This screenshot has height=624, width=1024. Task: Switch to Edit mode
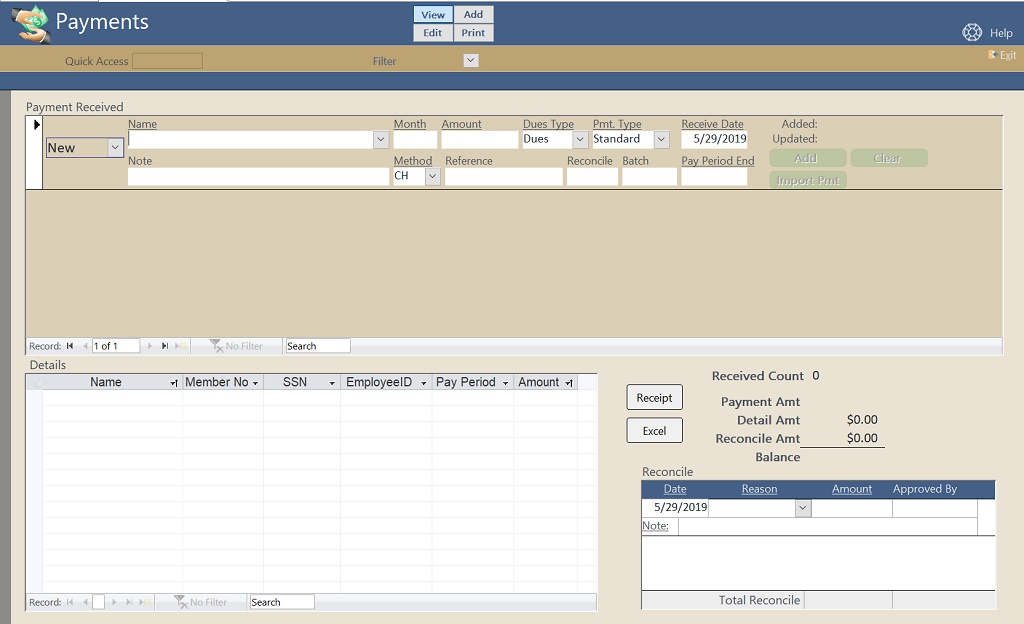(x=433, y=33)
